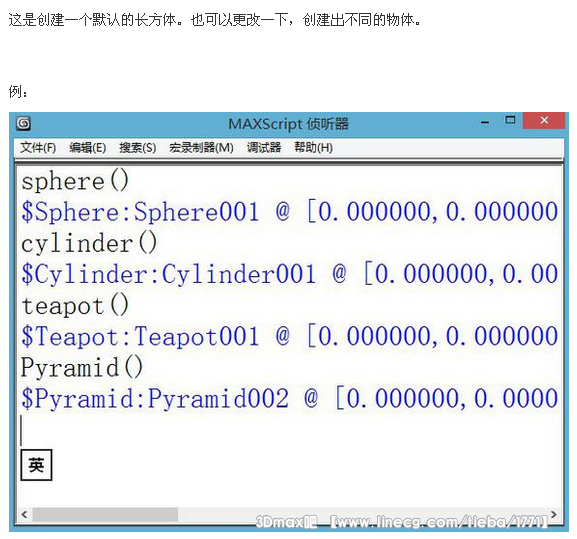
Task: Click the Pyramid() command line
Action: click(x=82, y=368)
